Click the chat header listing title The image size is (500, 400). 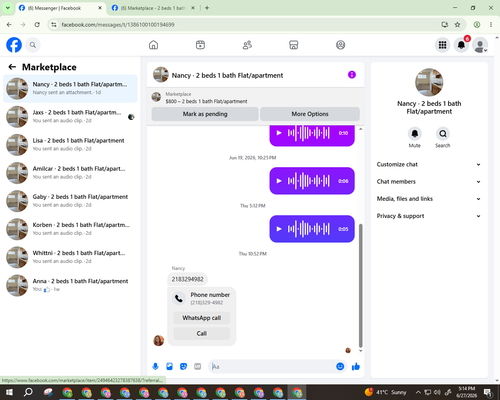tap(227, 75)
